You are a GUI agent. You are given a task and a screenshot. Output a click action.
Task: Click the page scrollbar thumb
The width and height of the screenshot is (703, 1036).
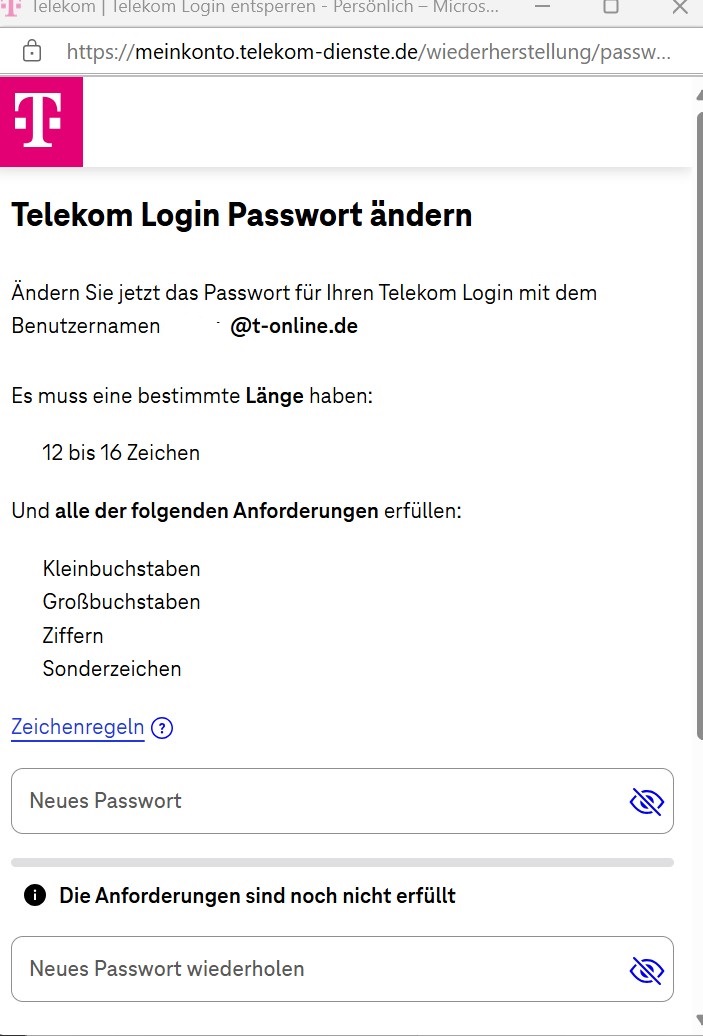(700, 426)
